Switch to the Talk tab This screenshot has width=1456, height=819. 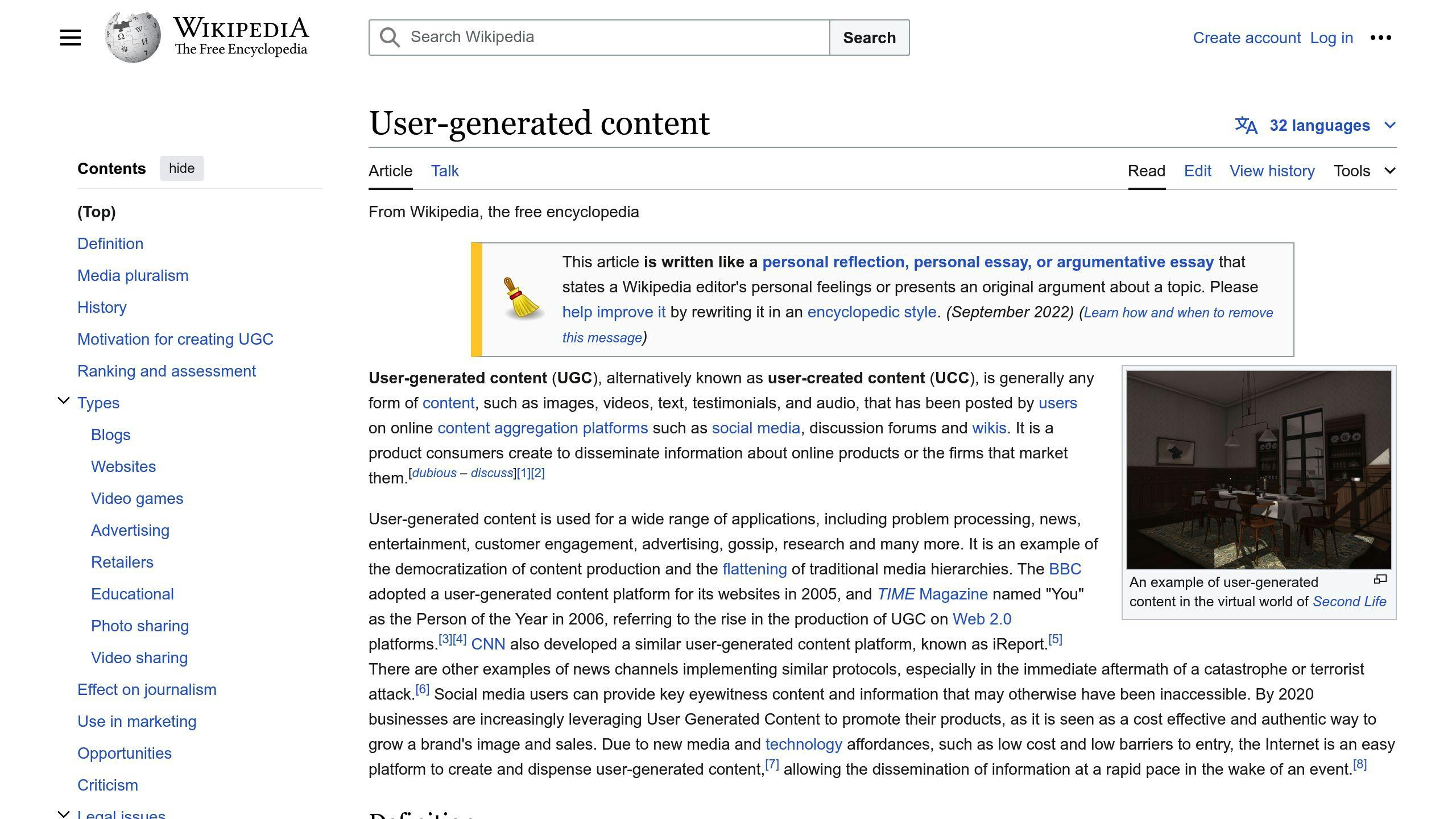[444, 171]
